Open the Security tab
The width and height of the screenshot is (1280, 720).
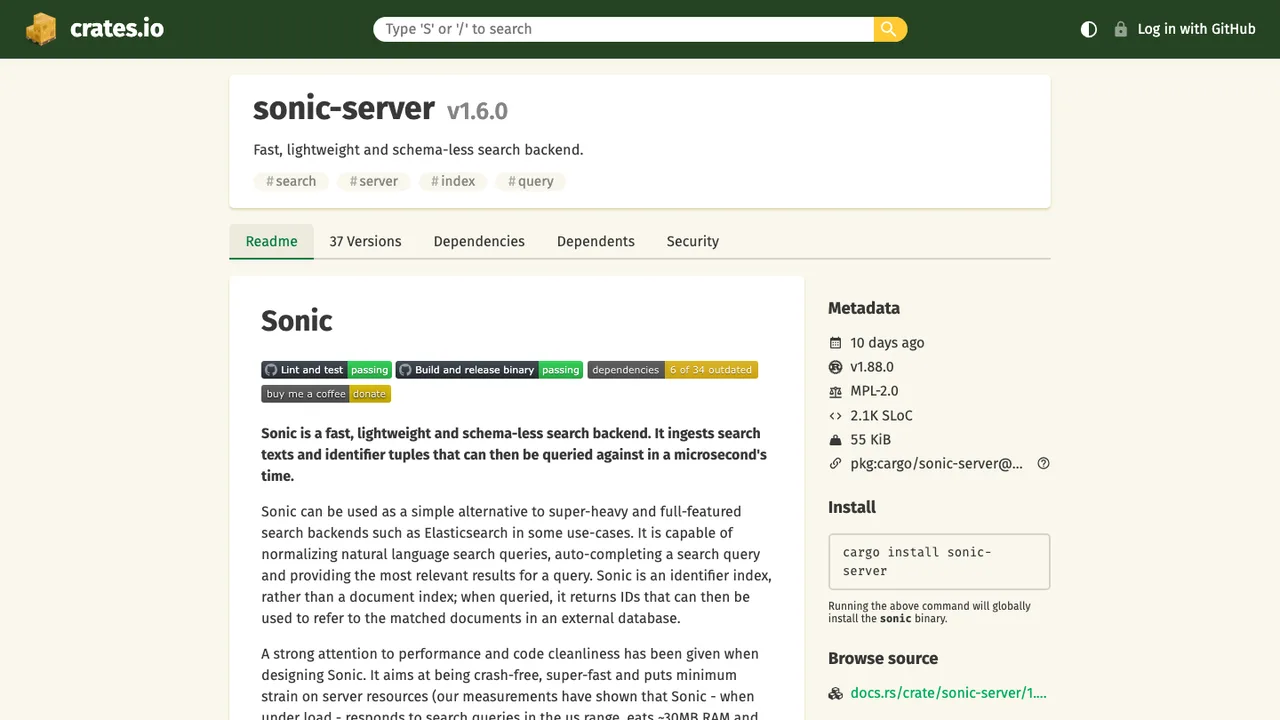(693, 241)
